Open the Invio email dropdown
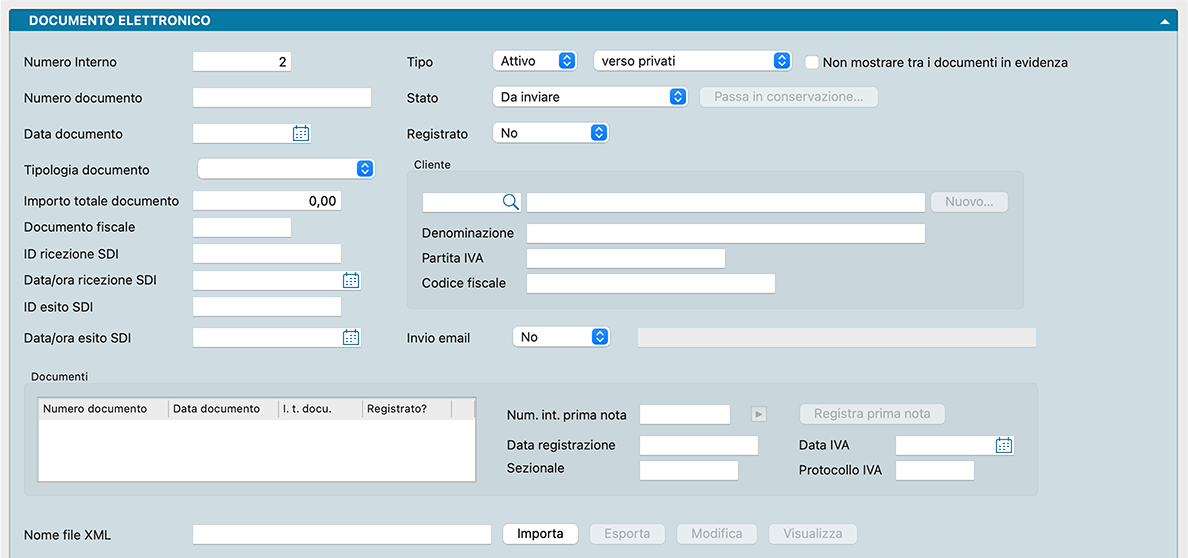This screenshot has height=558, width=1188. tap(560, 337)
